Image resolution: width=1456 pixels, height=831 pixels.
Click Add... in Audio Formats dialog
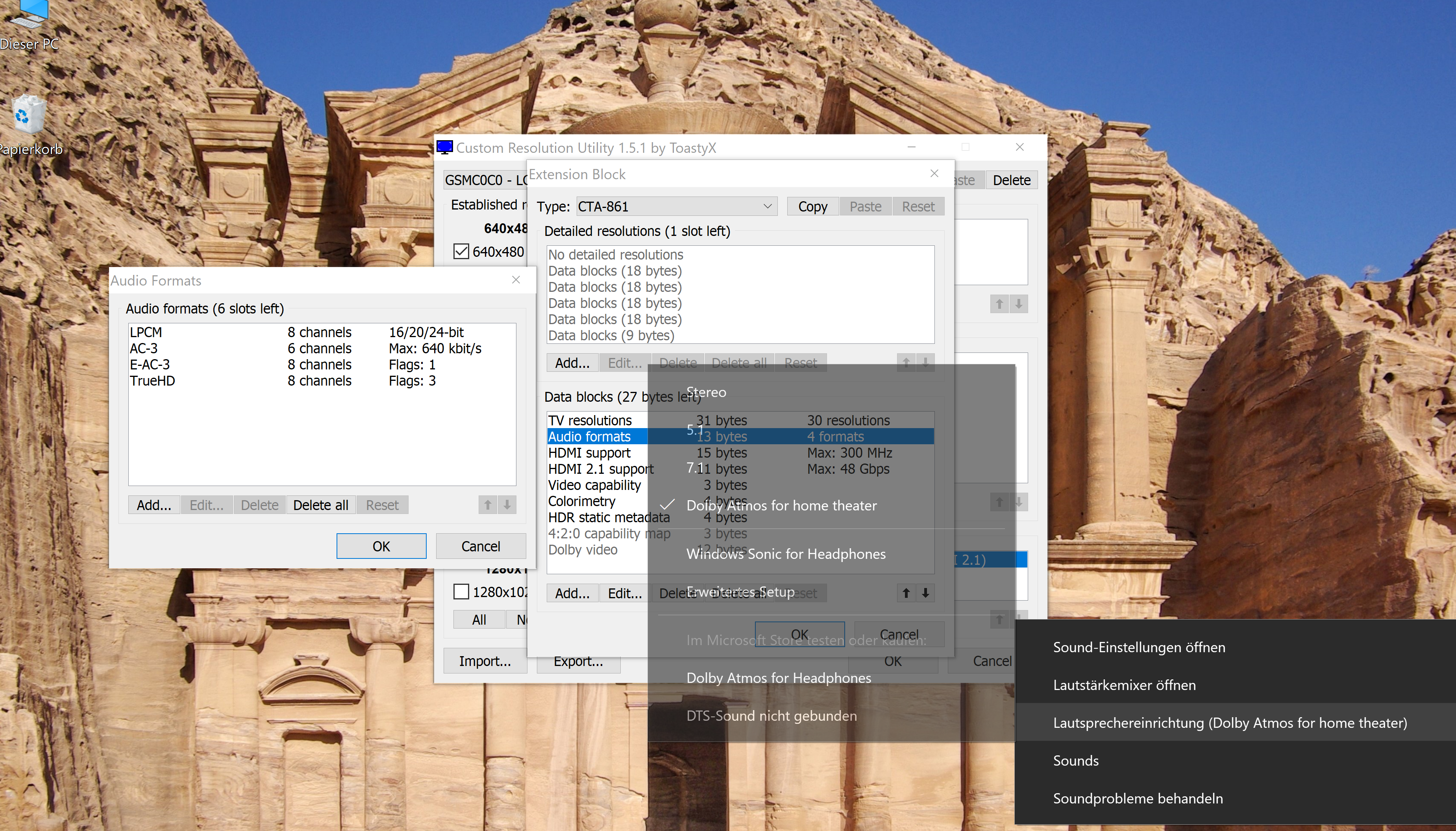click(x=154, y=505)
